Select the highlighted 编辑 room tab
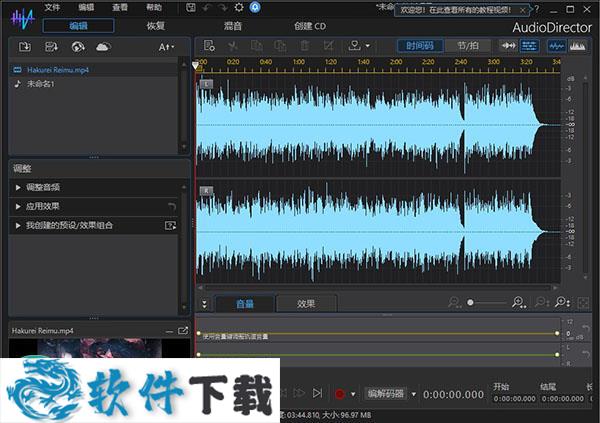This screenshot has height=423, width=600. [x=78, y=26]
